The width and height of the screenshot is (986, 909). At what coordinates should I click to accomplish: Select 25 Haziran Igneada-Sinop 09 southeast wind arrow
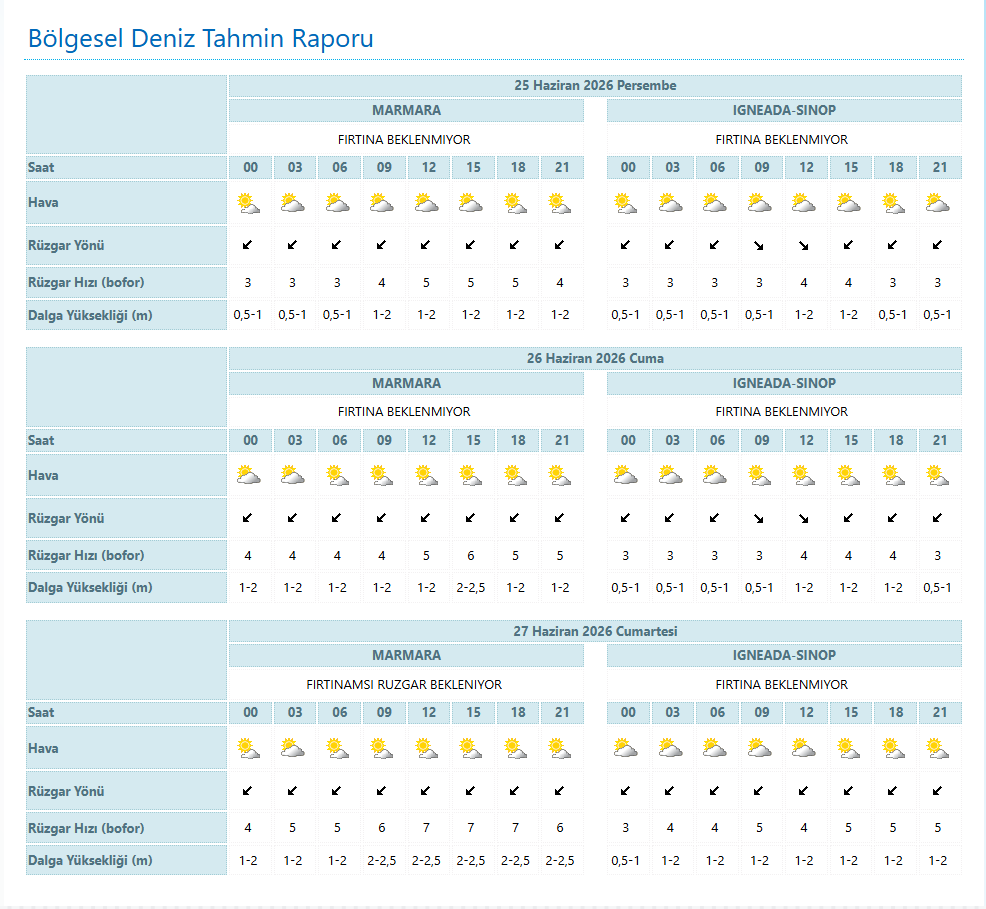point(759,245)
